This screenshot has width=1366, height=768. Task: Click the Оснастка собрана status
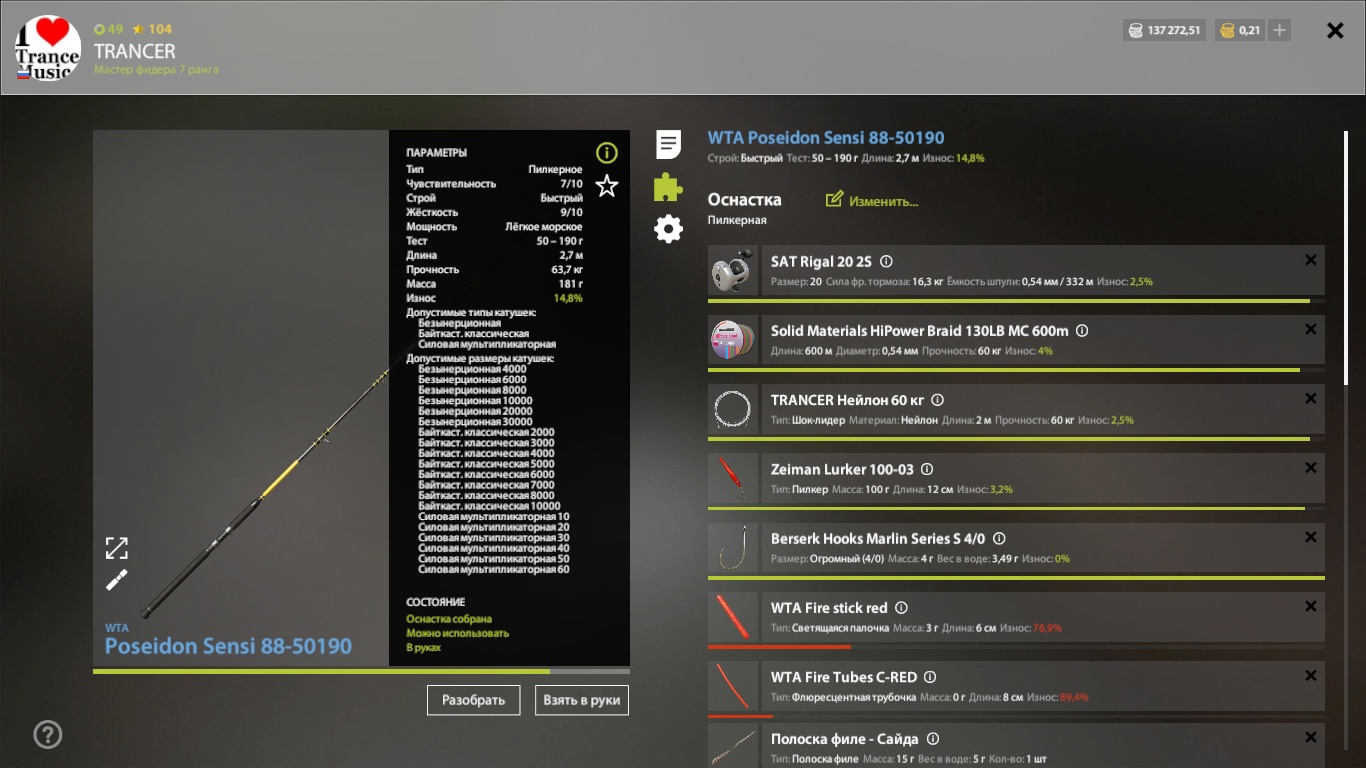(449, 619)
